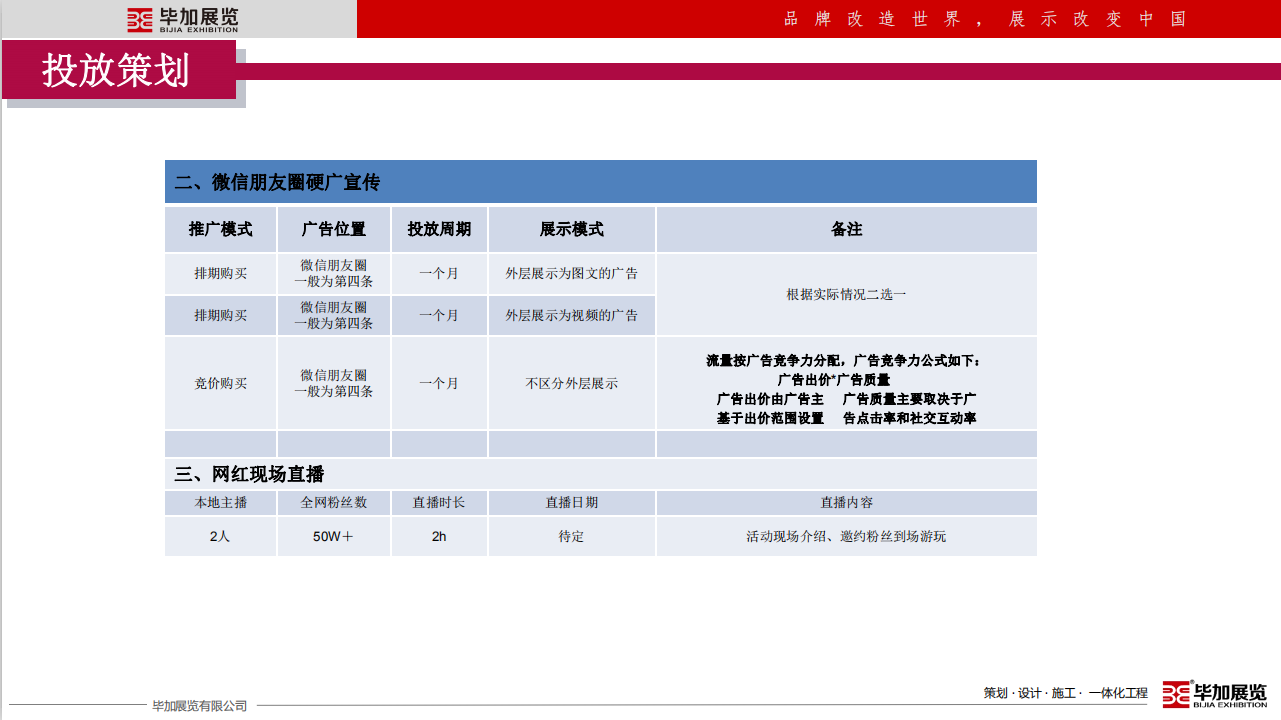Viewport: 1281px width, 720px height.
Task: Select the 根据实际情况二选一 note cell
Action: tap(846, 294)
